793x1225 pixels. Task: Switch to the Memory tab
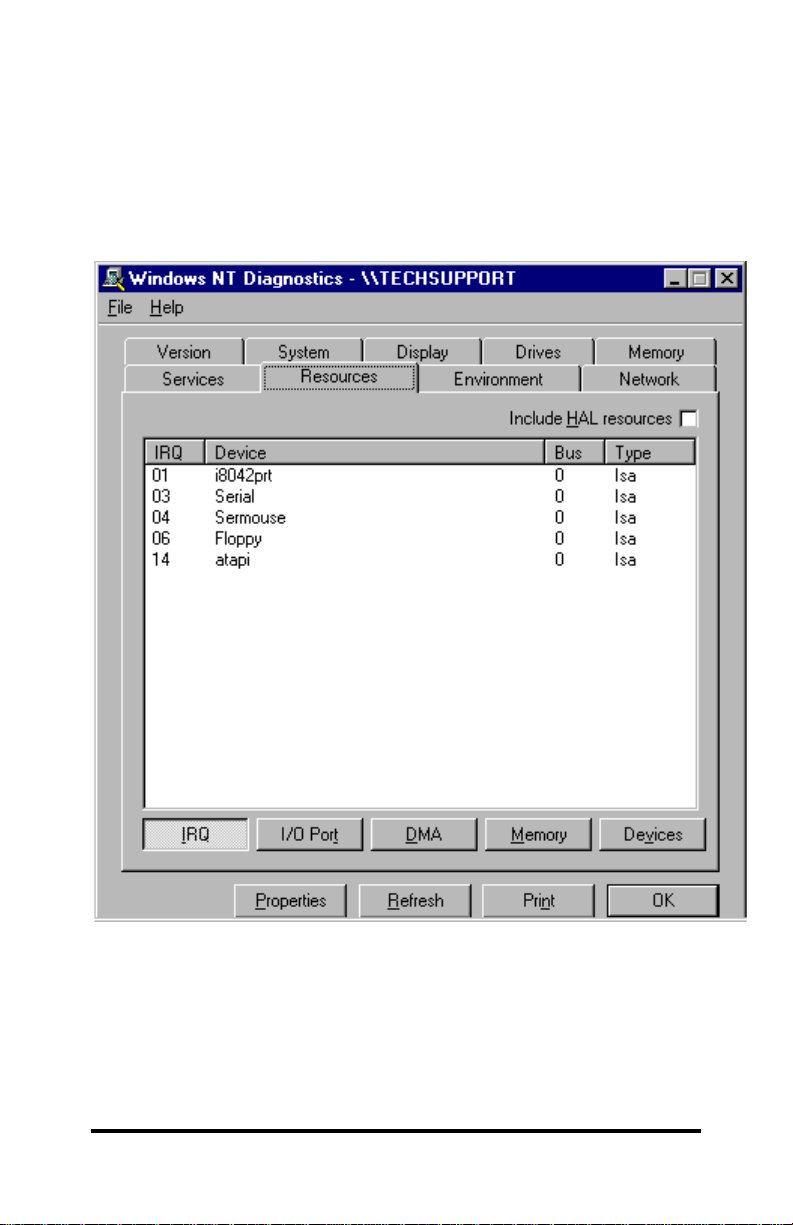tap(656, 352)
